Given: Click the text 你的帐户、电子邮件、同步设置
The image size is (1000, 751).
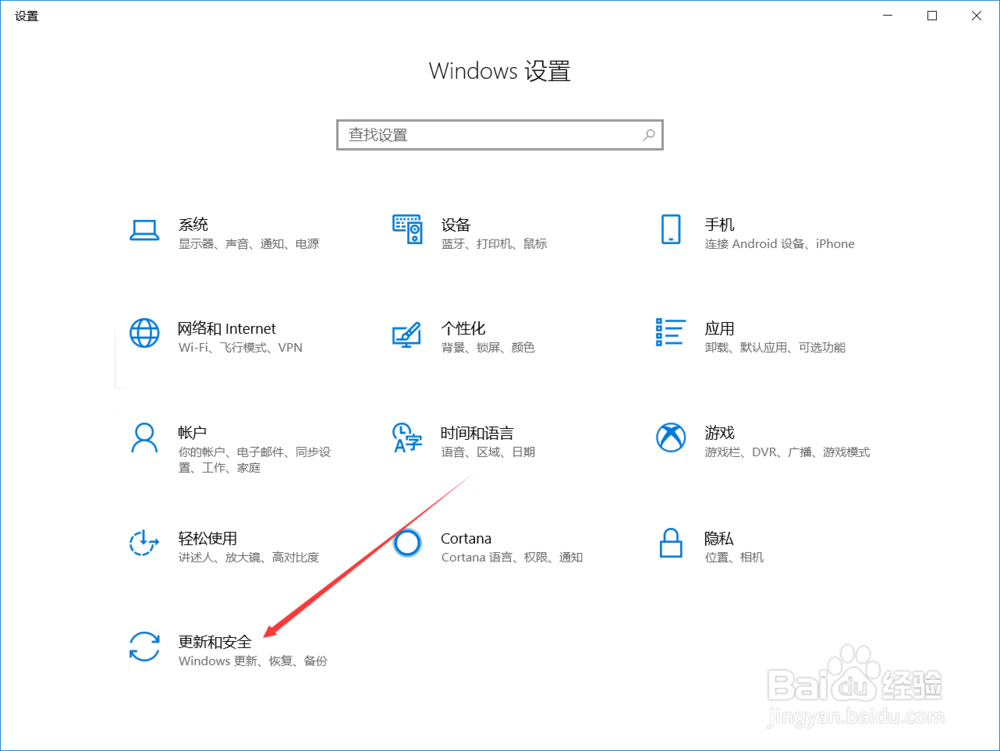Looking at the screenshot, I should pos(254,460).
